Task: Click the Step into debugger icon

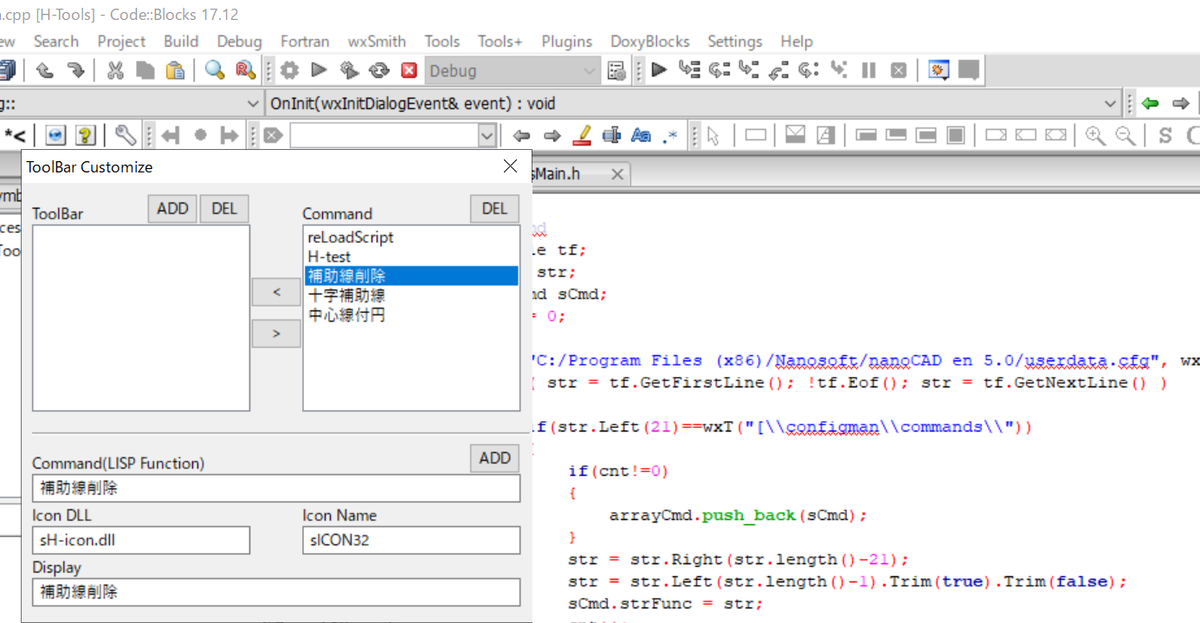Action: (749, 70)
